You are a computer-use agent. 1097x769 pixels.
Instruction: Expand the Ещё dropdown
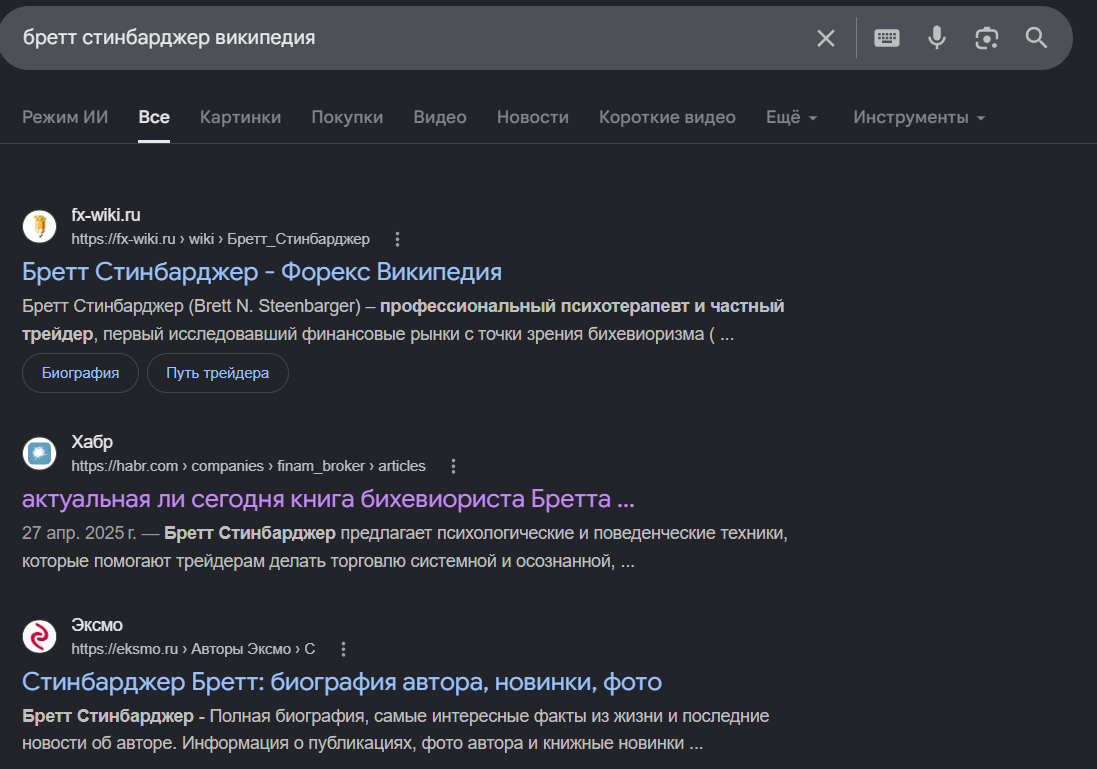791,117
